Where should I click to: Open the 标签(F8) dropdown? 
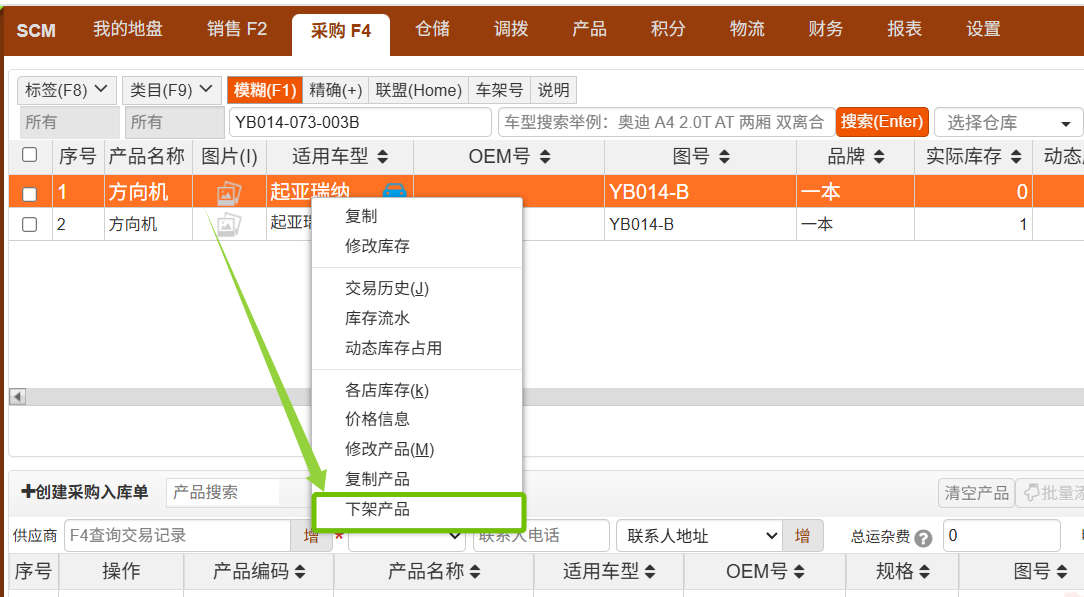coord(67,90)
